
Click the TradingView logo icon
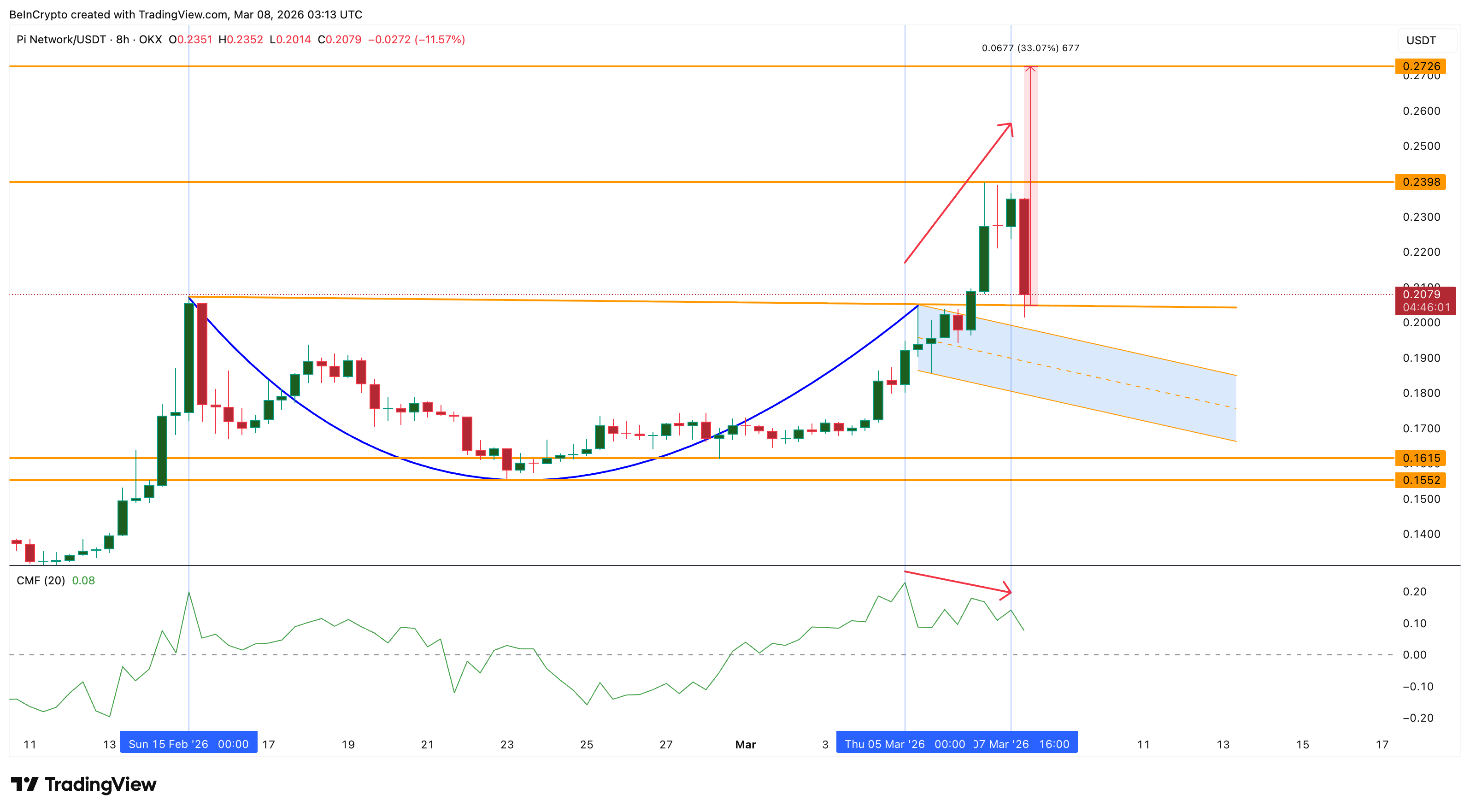point(24,783)
